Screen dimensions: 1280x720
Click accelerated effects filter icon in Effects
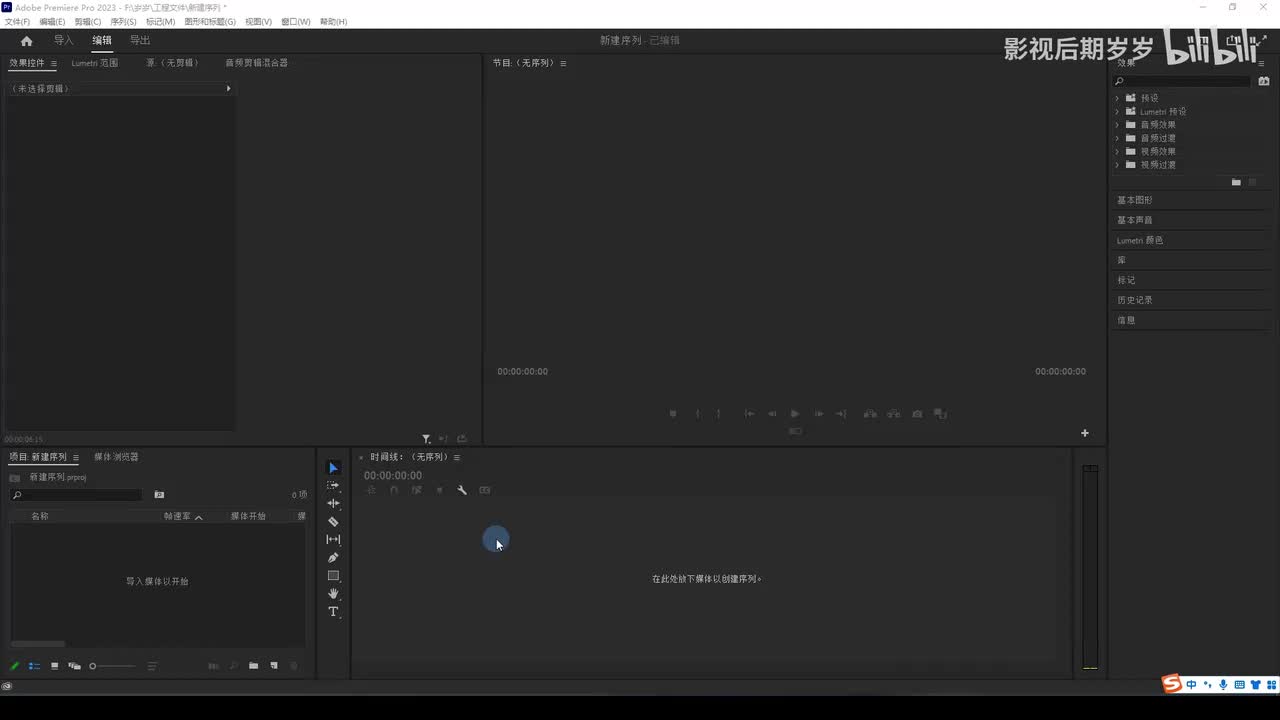click(x=1264, y=81)
